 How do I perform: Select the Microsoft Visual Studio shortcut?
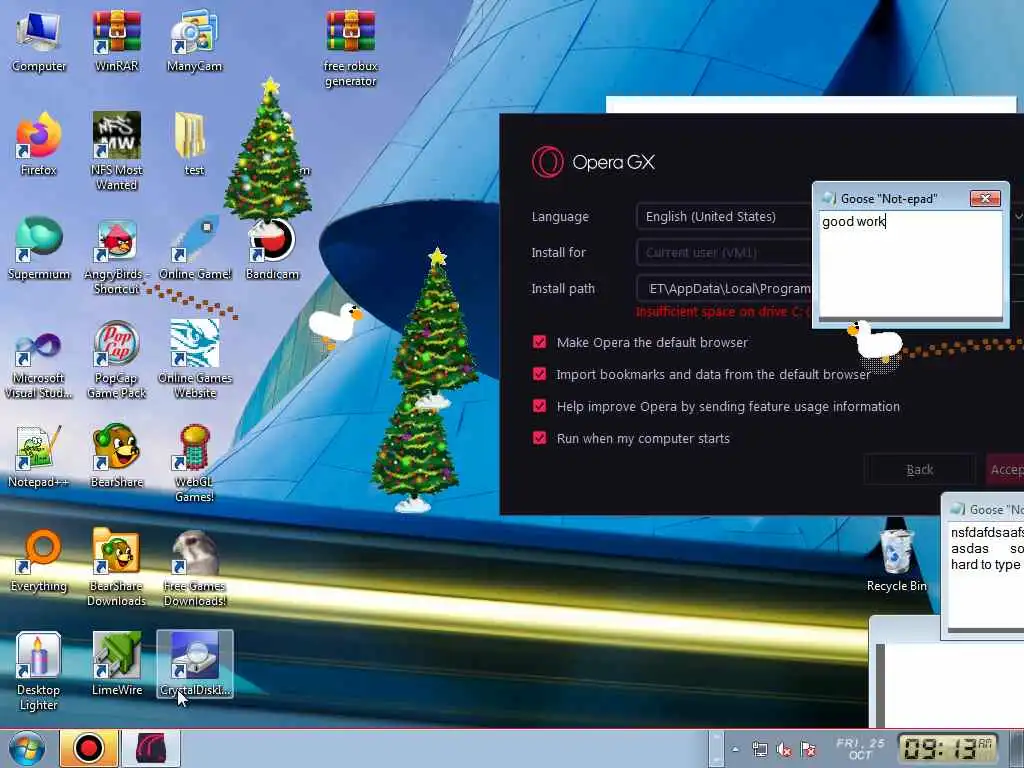(39, 360)
